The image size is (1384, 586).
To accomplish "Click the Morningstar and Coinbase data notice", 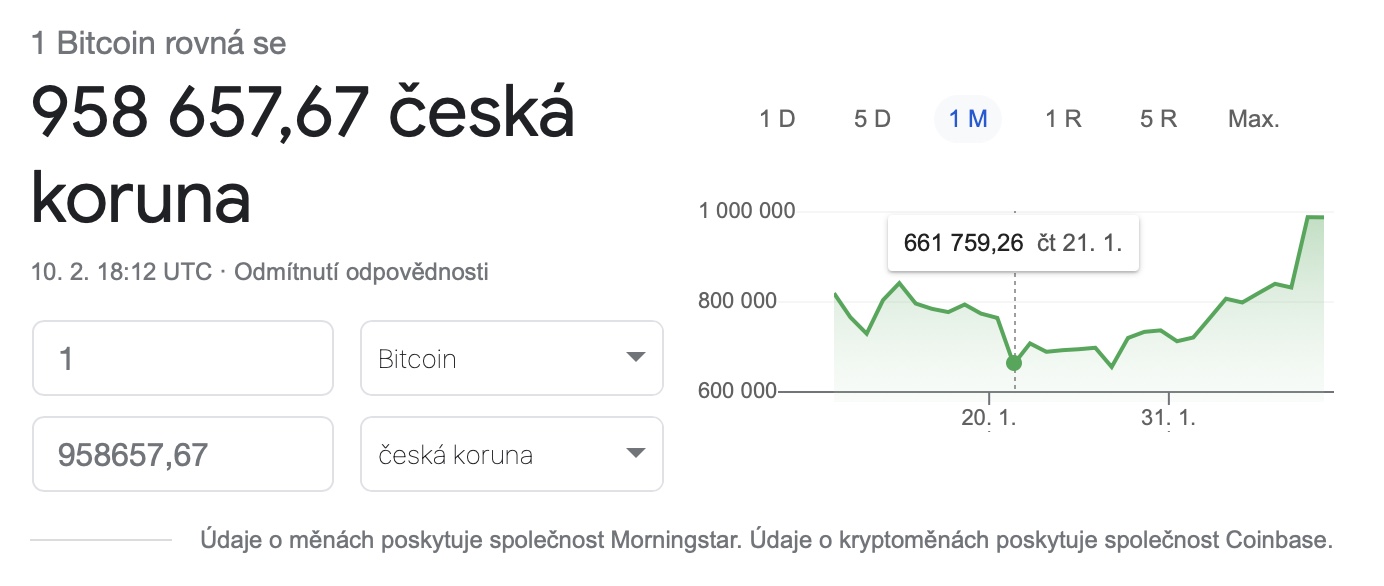I will click(767, 541).
